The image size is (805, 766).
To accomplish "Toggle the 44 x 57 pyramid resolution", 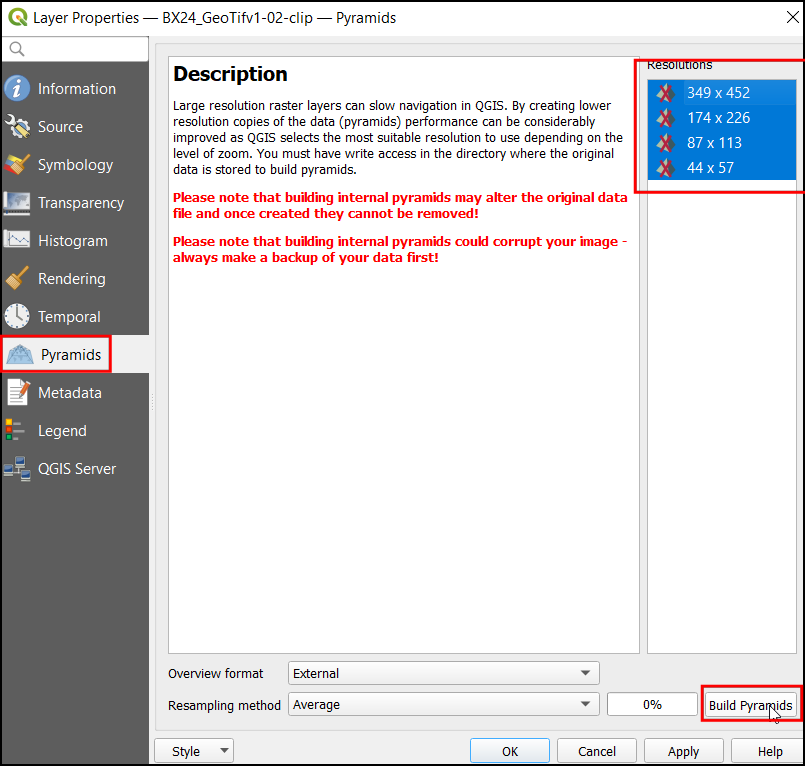I will tap(709, 168).
